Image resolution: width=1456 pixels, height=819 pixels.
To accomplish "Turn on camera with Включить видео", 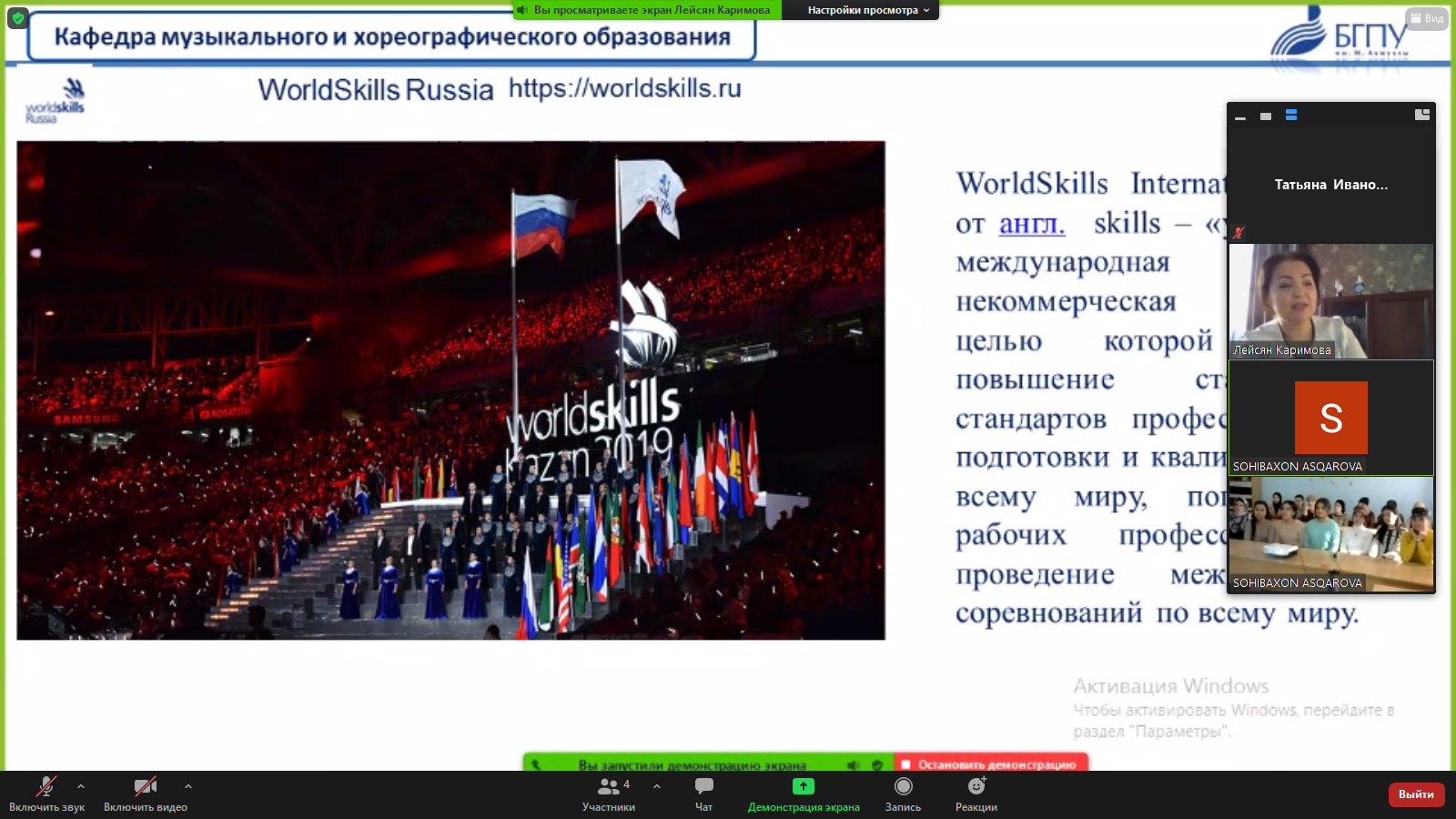I will [146, 794].
